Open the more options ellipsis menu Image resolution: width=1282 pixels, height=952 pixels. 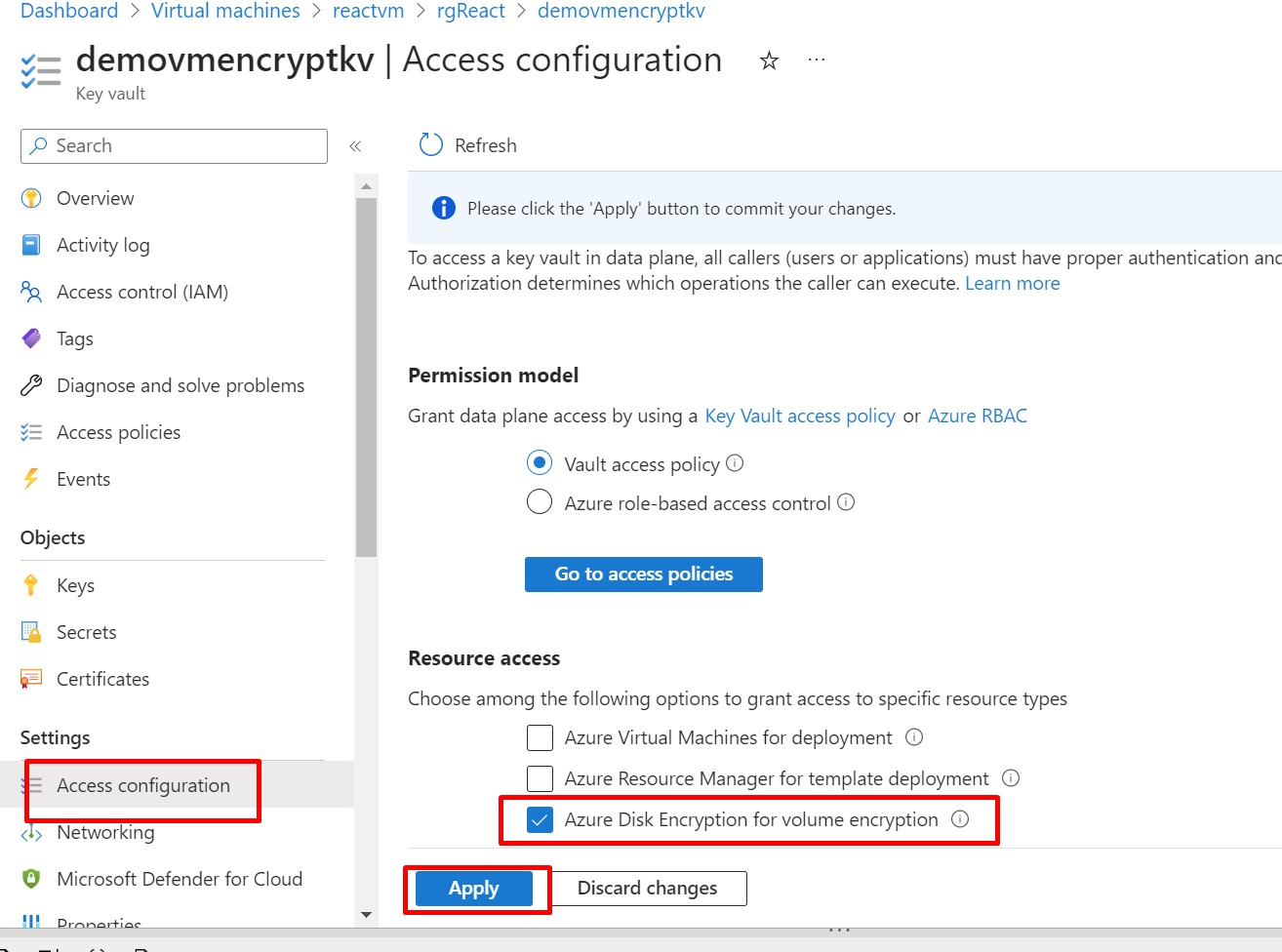pos(817,60)
